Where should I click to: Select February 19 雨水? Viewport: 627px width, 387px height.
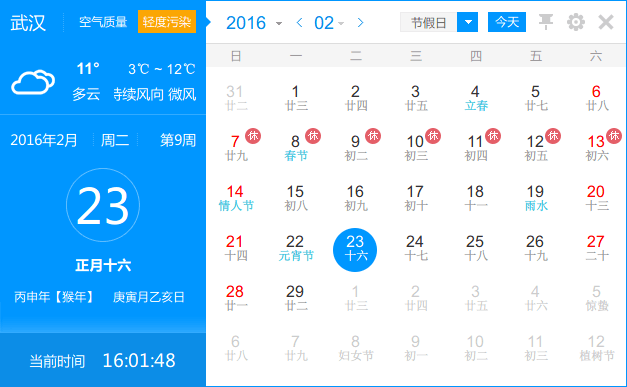[536, 198]
